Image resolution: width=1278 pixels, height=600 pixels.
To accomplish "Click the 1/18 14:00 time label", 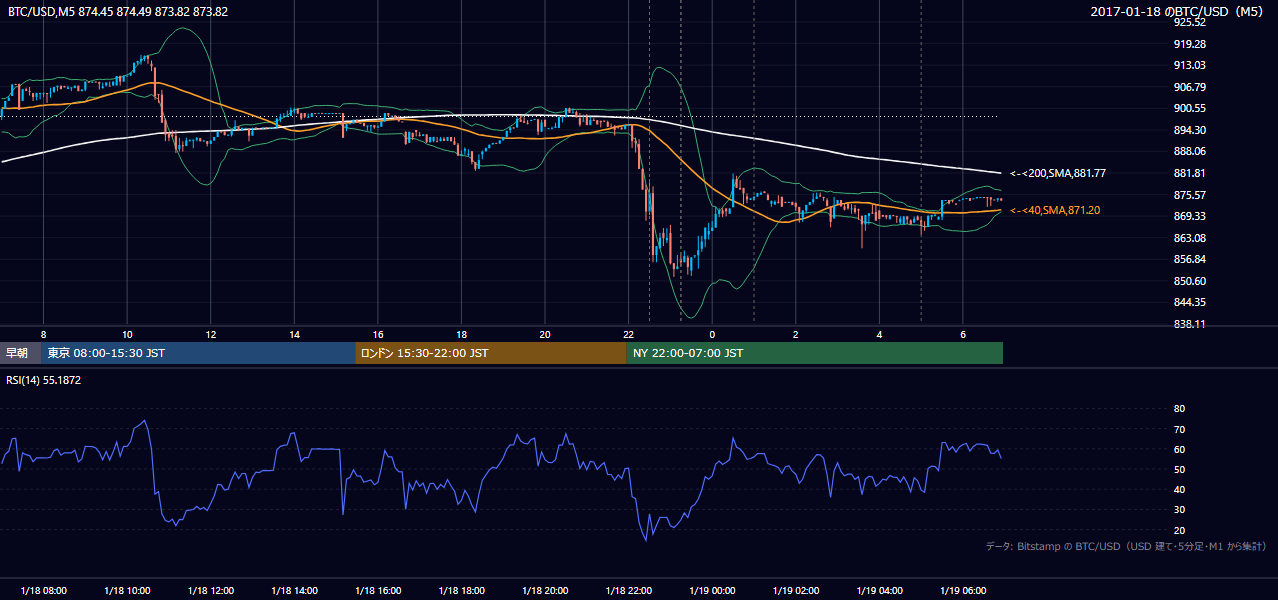I will tap(295, 591).
